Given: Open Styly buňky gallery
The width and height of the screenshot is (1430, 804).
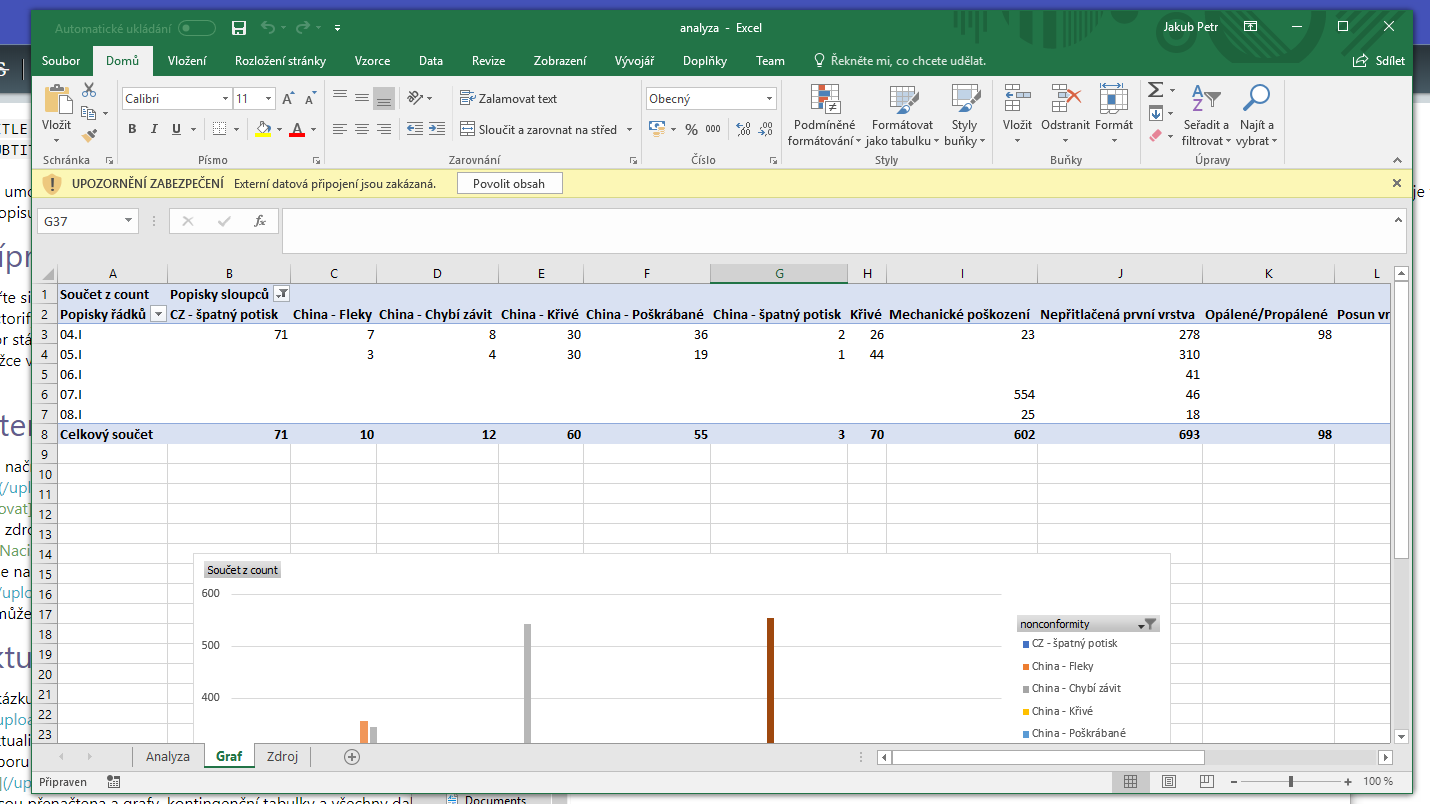Looking at the screenshot, I should 964,116.
